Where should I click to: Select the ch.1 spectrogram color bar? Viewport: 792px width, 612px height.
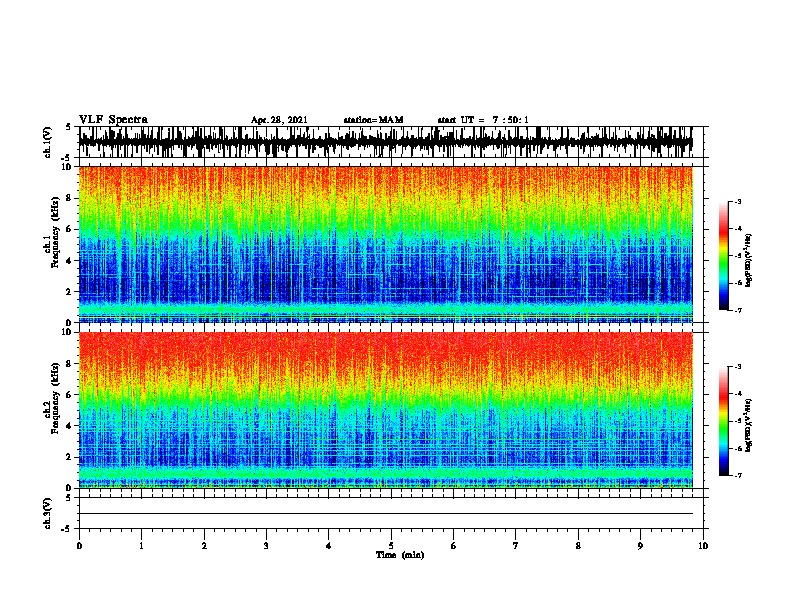pos(724,256)
